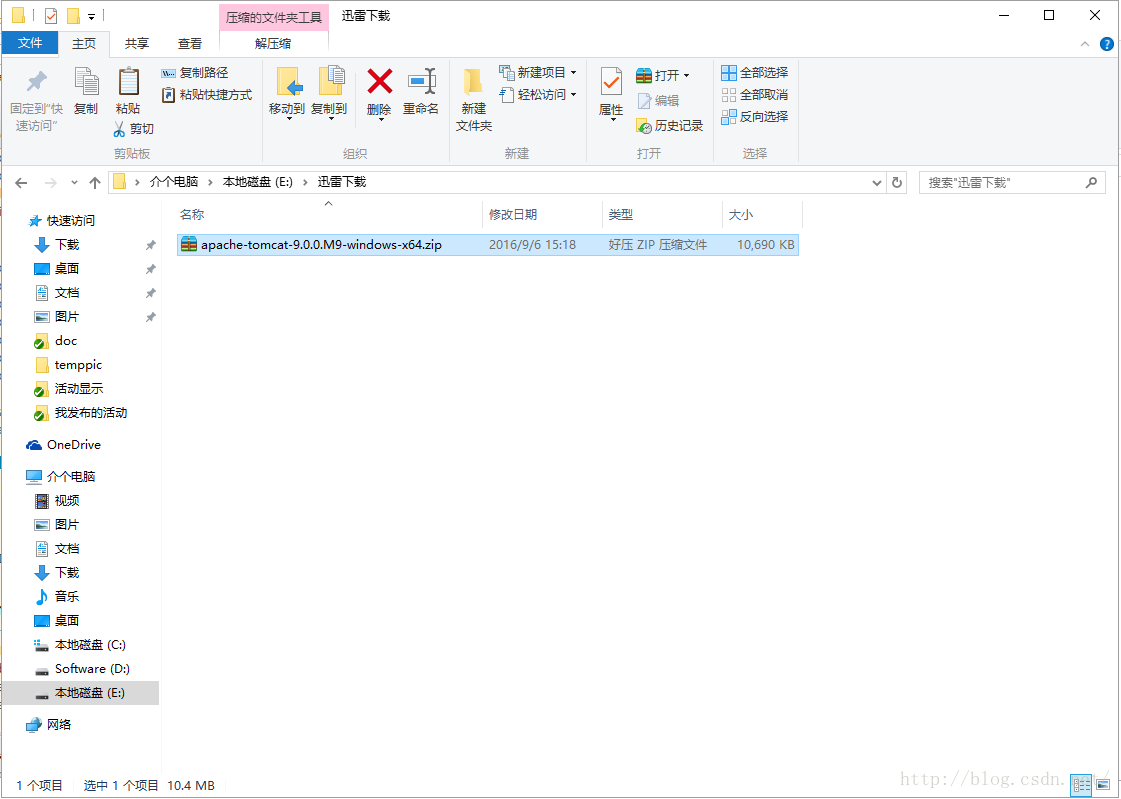Open pinned Documents (文档) under Quick access
Screen dimensions: 1121x799
point(57,293)
